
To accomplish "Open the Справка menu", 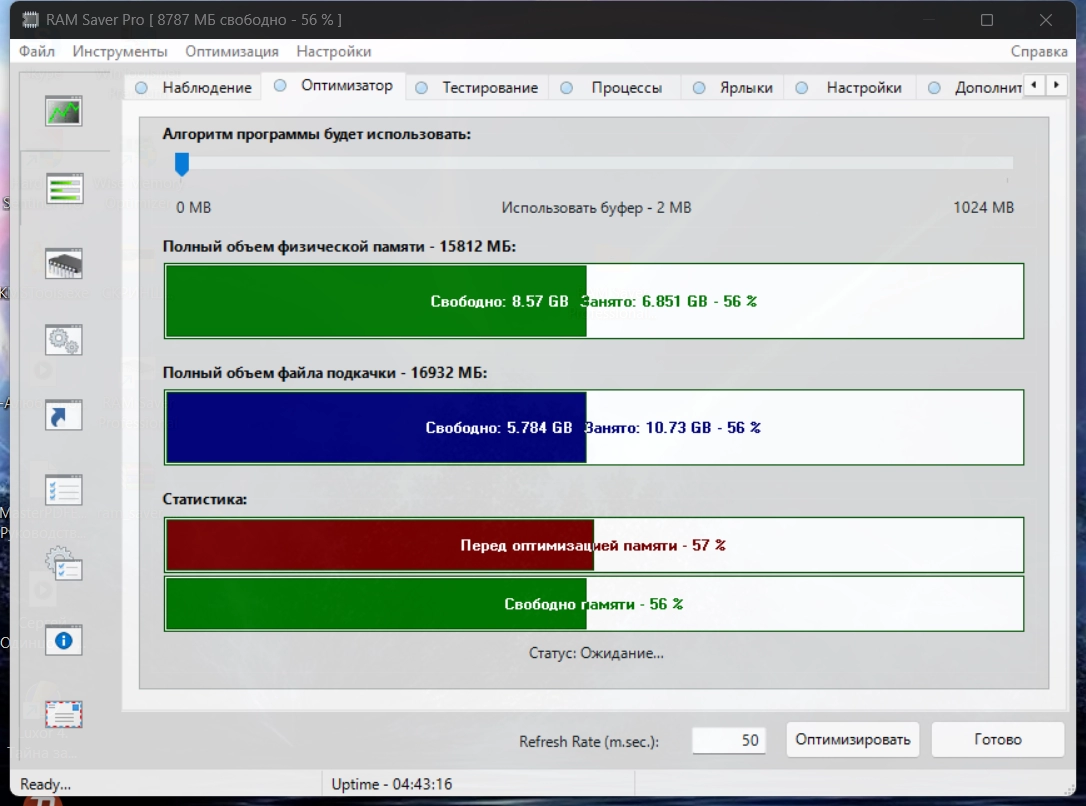I will click(1039, 51).
